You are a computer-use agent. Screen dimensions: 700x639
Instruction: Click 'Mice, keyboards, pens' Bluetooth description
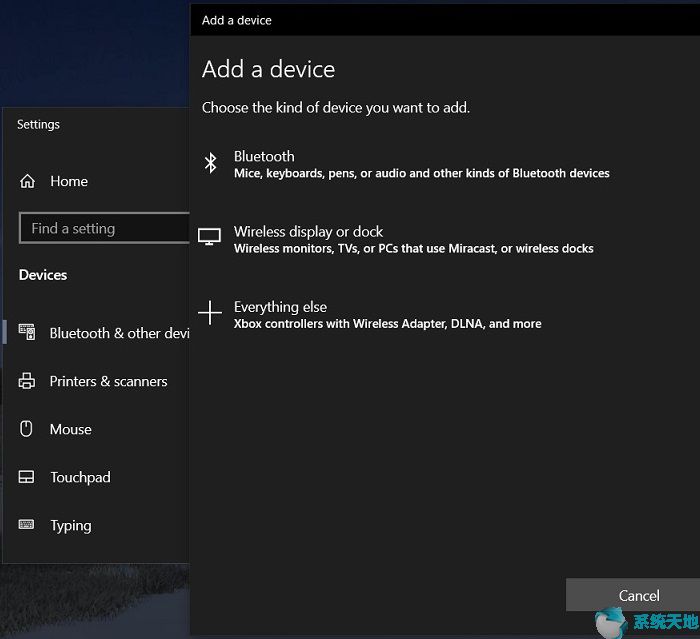421,173
